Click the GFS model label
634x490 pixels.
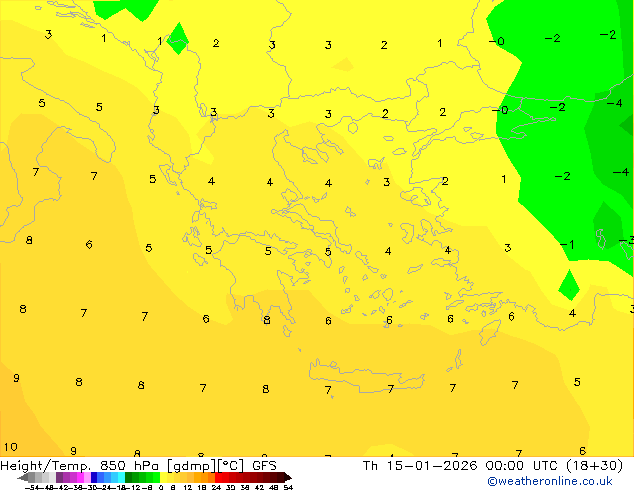[264, 466]
